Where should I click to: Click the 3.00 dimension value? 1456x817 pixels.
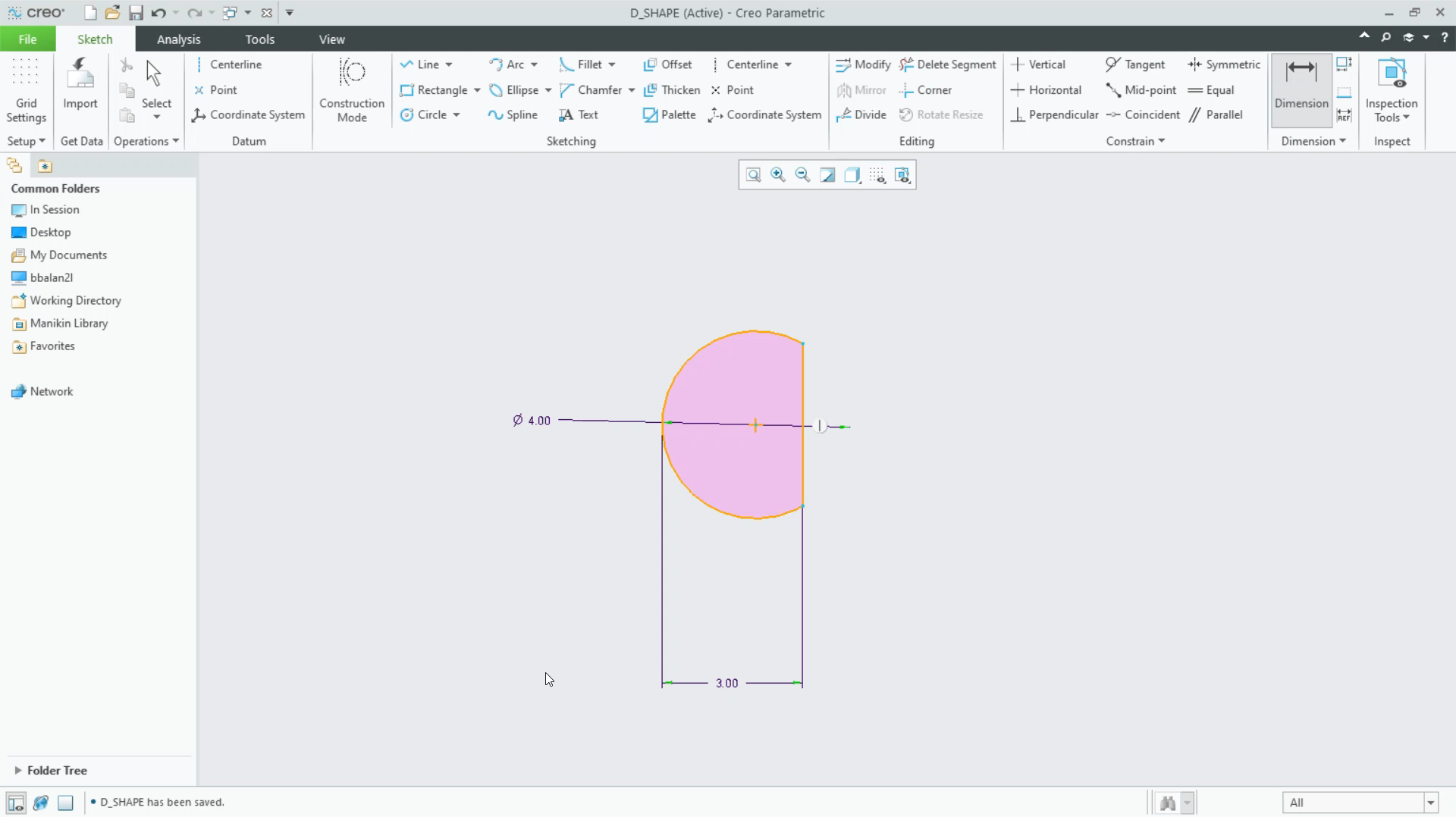point(726,683)
